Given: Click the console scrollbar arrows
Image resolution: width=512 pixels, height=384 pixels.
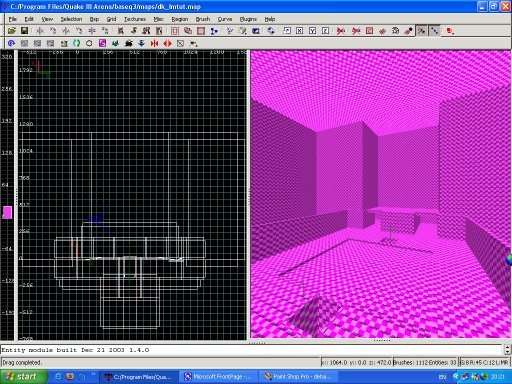Looking at the screenshot, I should 507,350.
